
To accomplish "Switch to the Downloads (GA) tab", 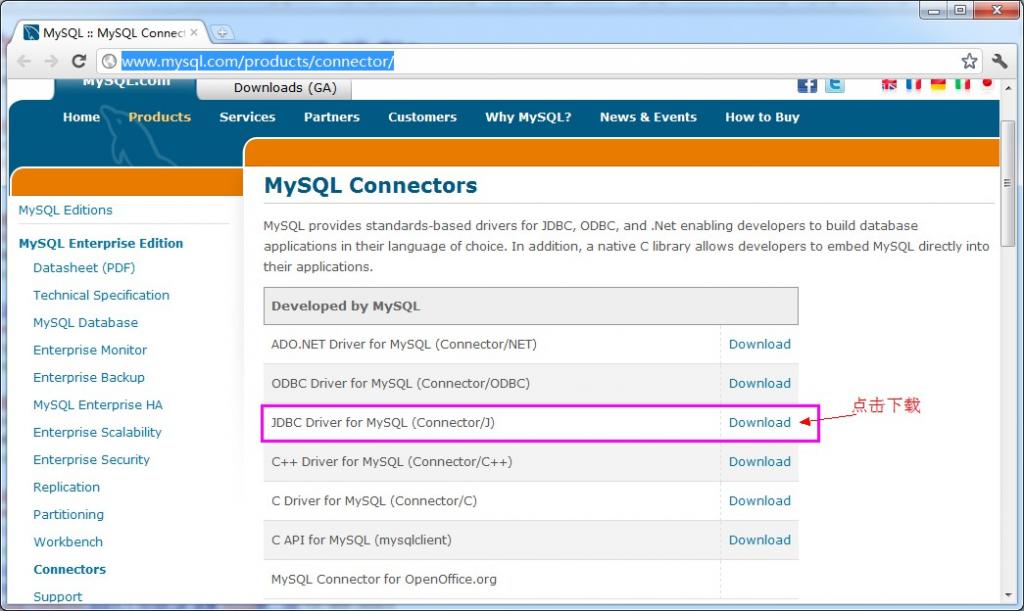I will pos(285,87).
